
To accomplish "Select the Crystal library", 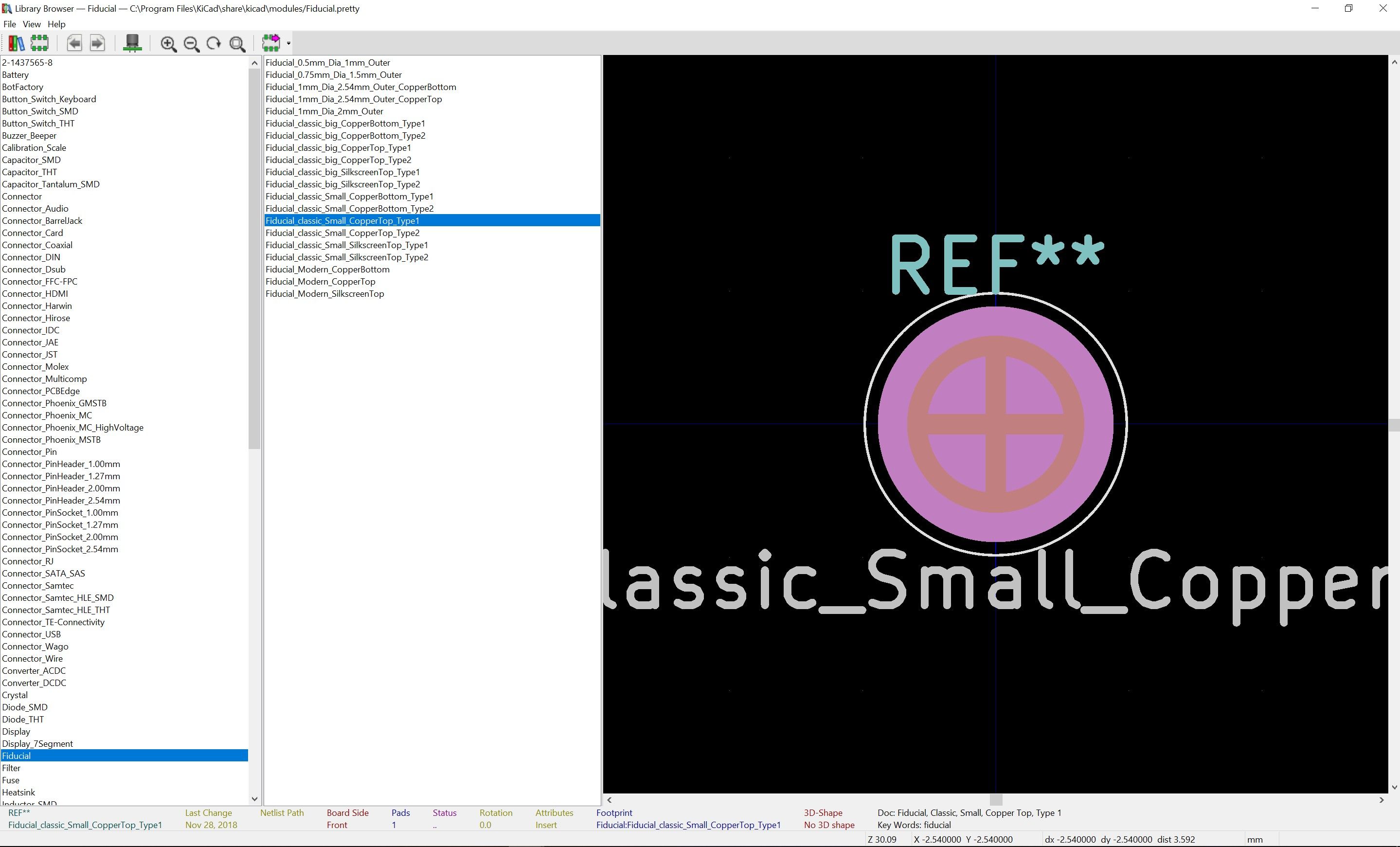I will 15,695.
